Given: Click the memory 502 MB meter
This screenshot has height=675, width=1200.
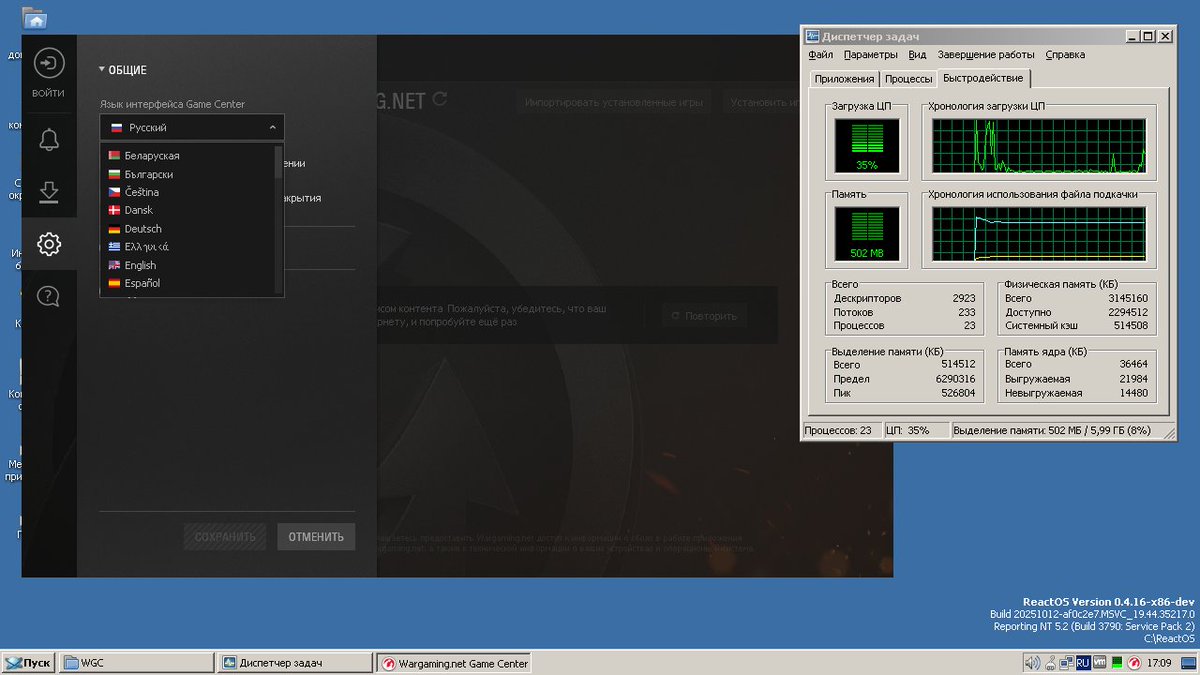Looking at the screenshot, I should tap(866, 234).
